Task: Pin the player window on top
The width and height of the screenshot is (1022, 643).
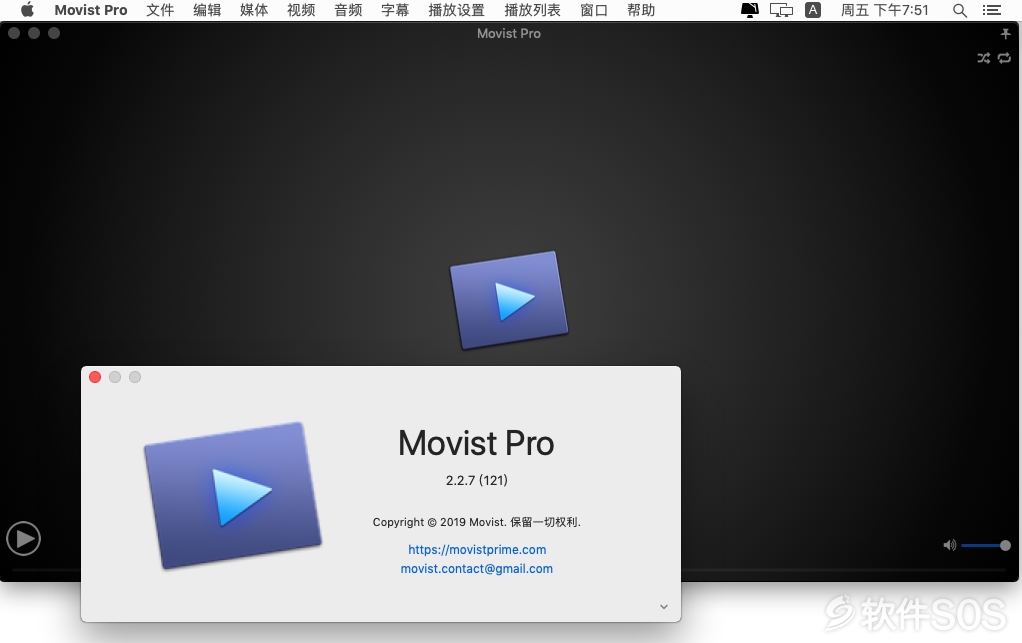Action: pyautogui.click(x=1005, y=34)
